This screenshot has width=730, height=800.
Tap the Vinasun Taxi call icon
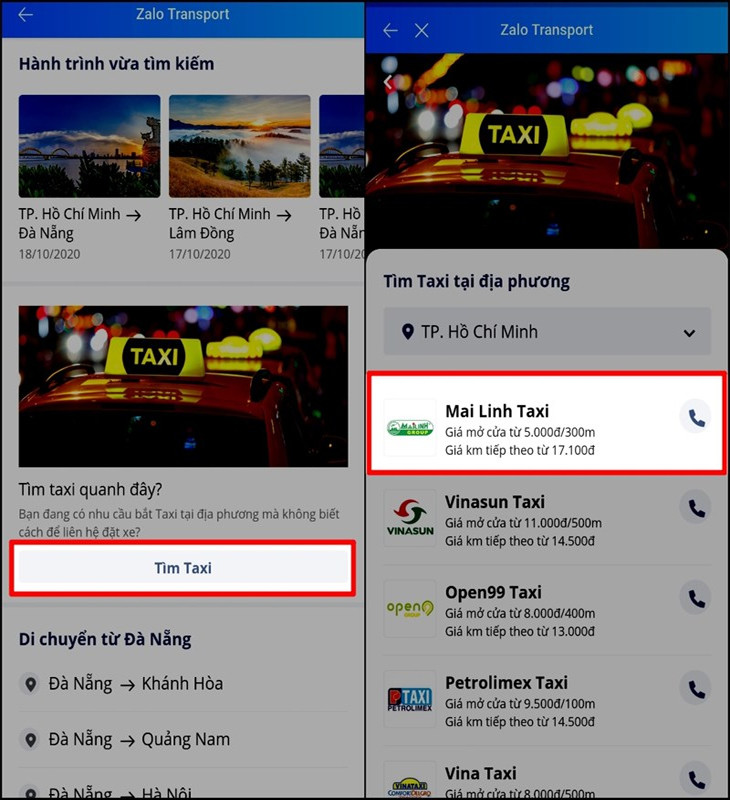point(696,508)
